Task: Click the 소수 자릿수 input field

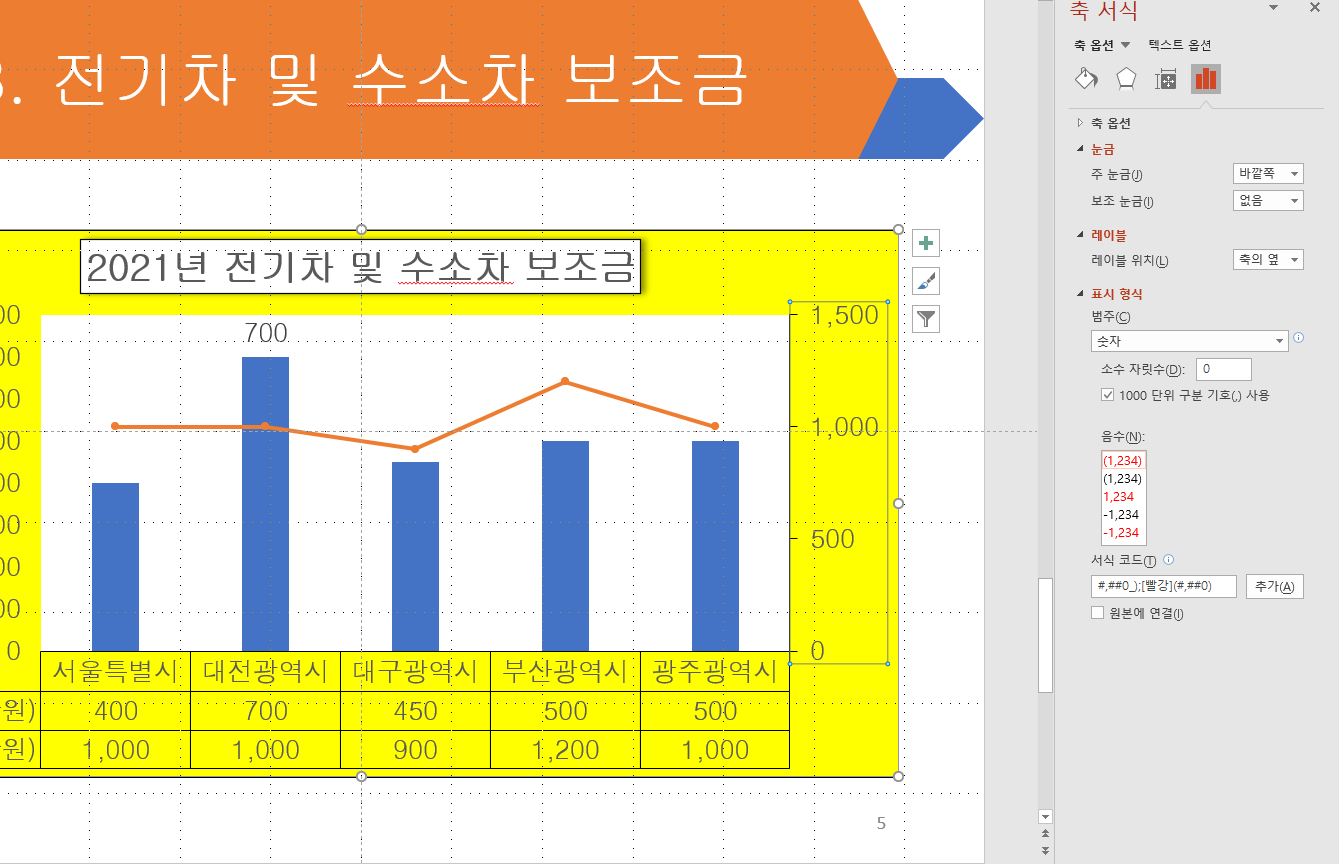Action: click(1223, 369)
